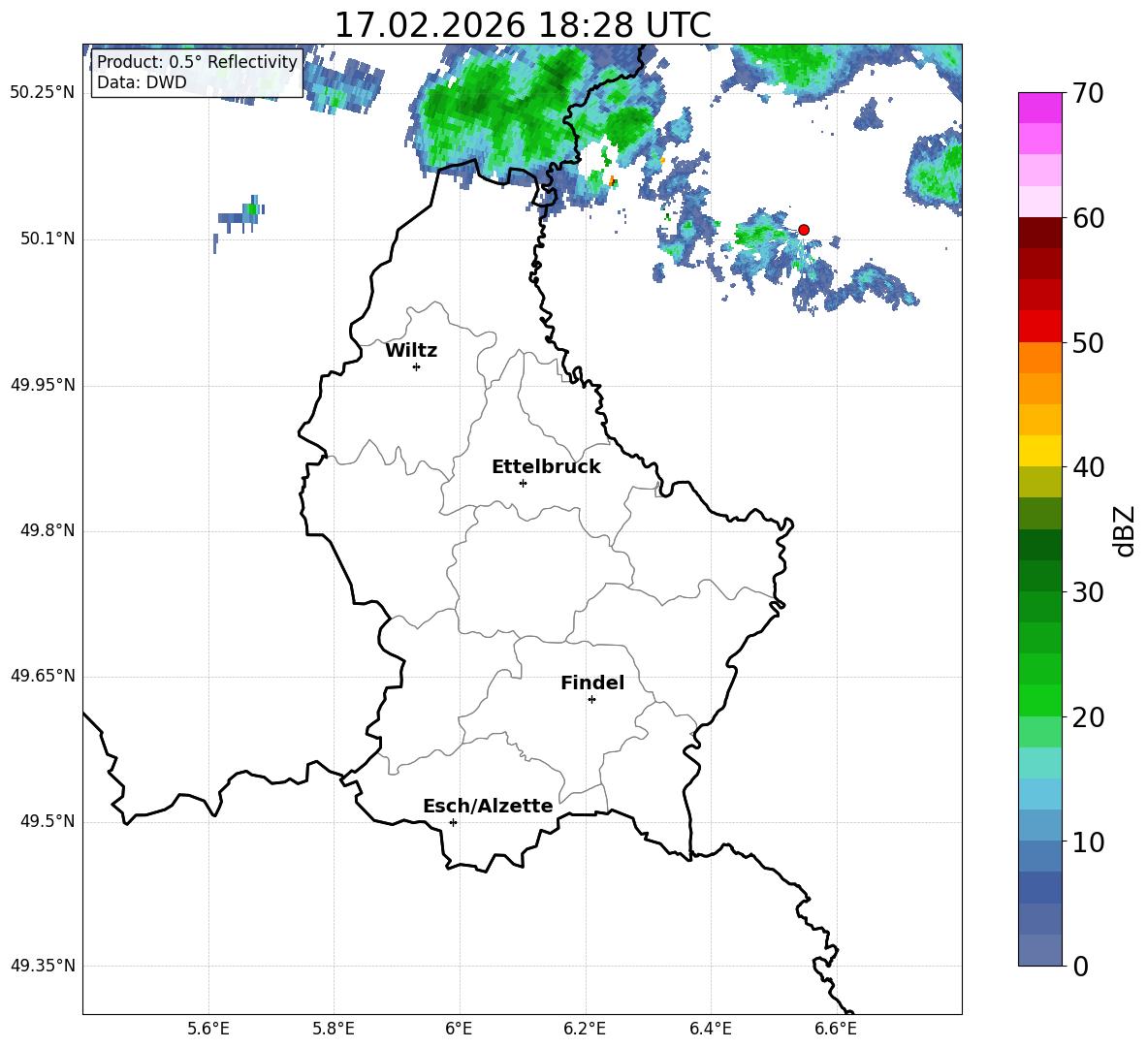The height and width of the screenshot is (1048, 1148).
Task: Click the 5.6°E longitude label
Action: coord(208,1029)
